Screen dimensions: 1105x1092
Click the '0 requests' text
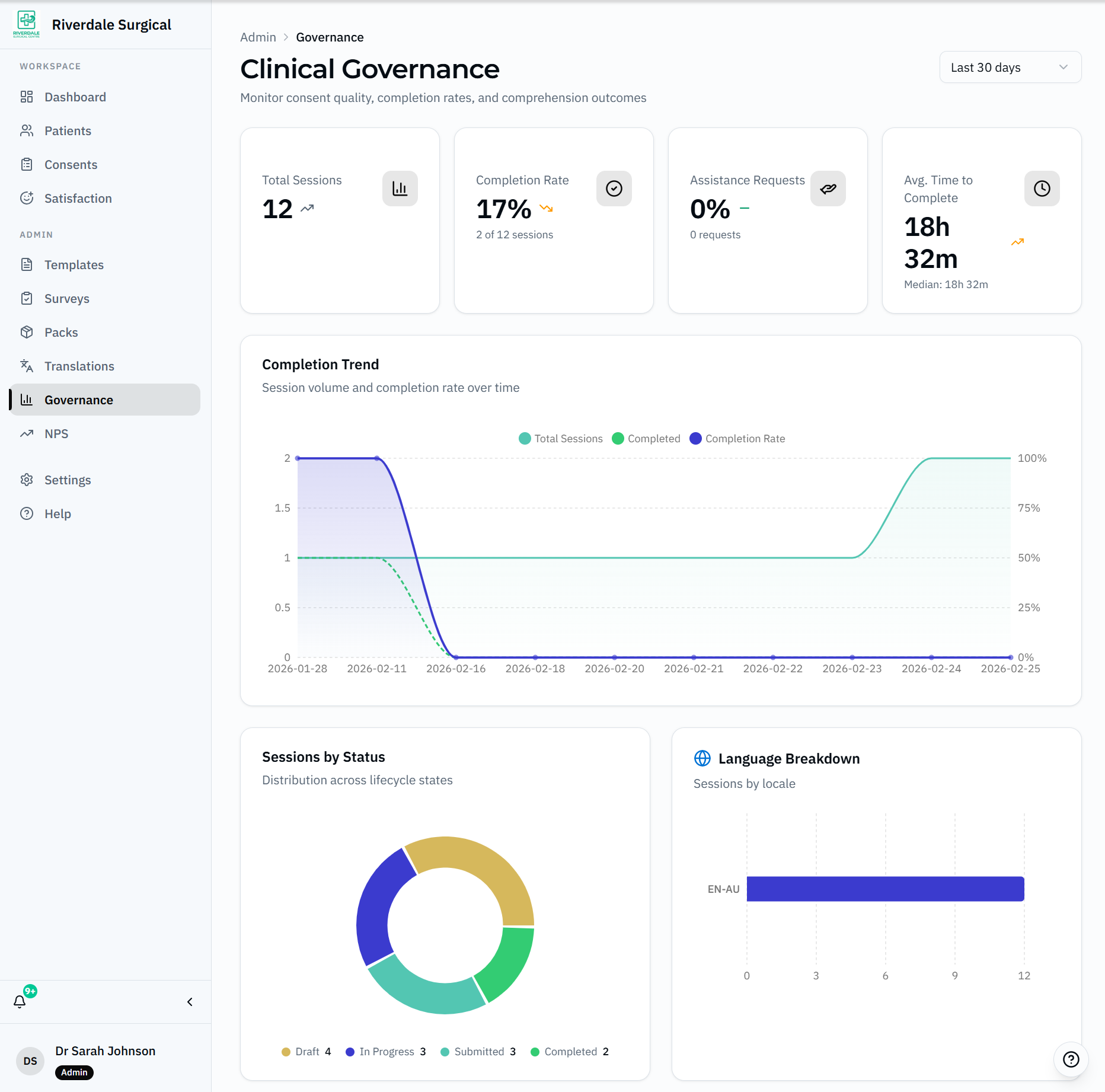(715, 235)
